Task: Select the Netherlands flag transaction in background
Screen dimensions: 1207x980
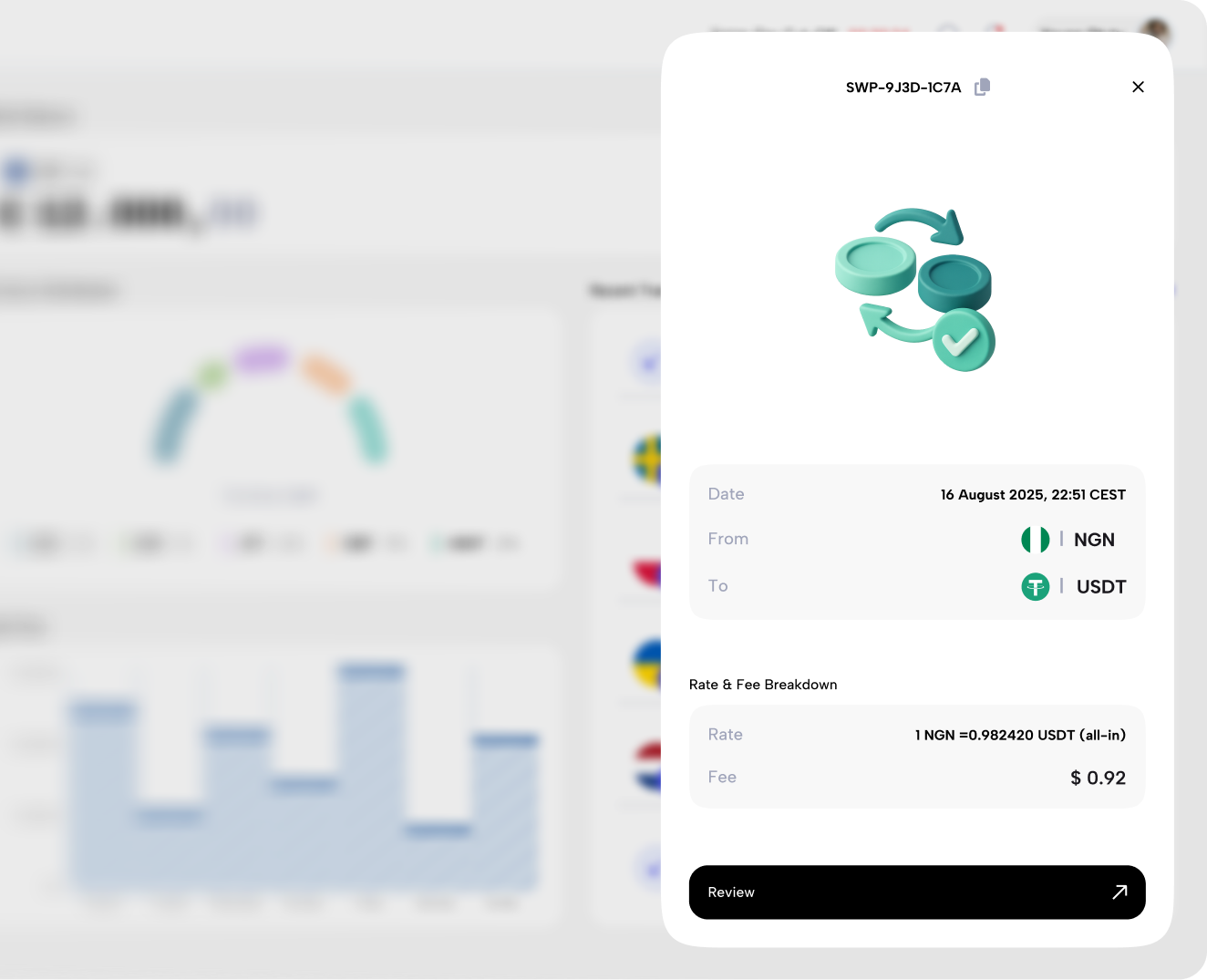Action: (x=648, y=768)
